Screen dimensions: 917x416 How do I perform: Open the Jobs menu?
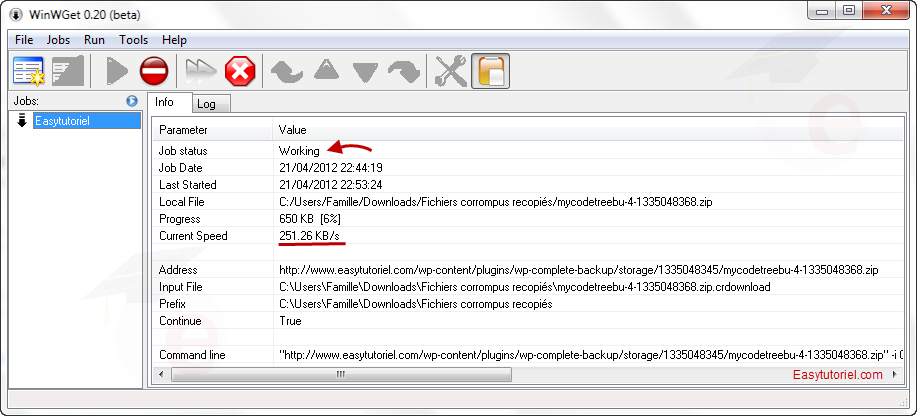[58, 40]
